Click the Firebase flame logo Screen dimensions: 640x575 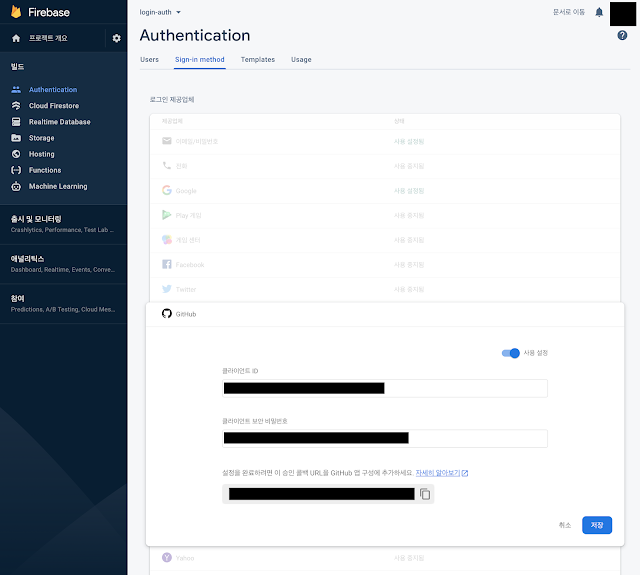point(16,12)
